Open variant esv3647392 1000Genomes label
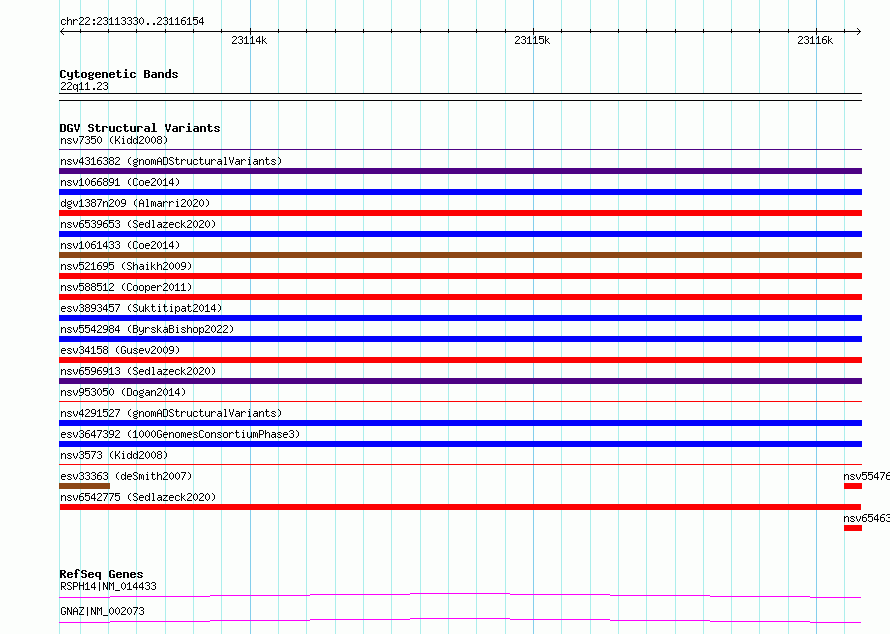This screenshot has height=634, width=890. 180,434
